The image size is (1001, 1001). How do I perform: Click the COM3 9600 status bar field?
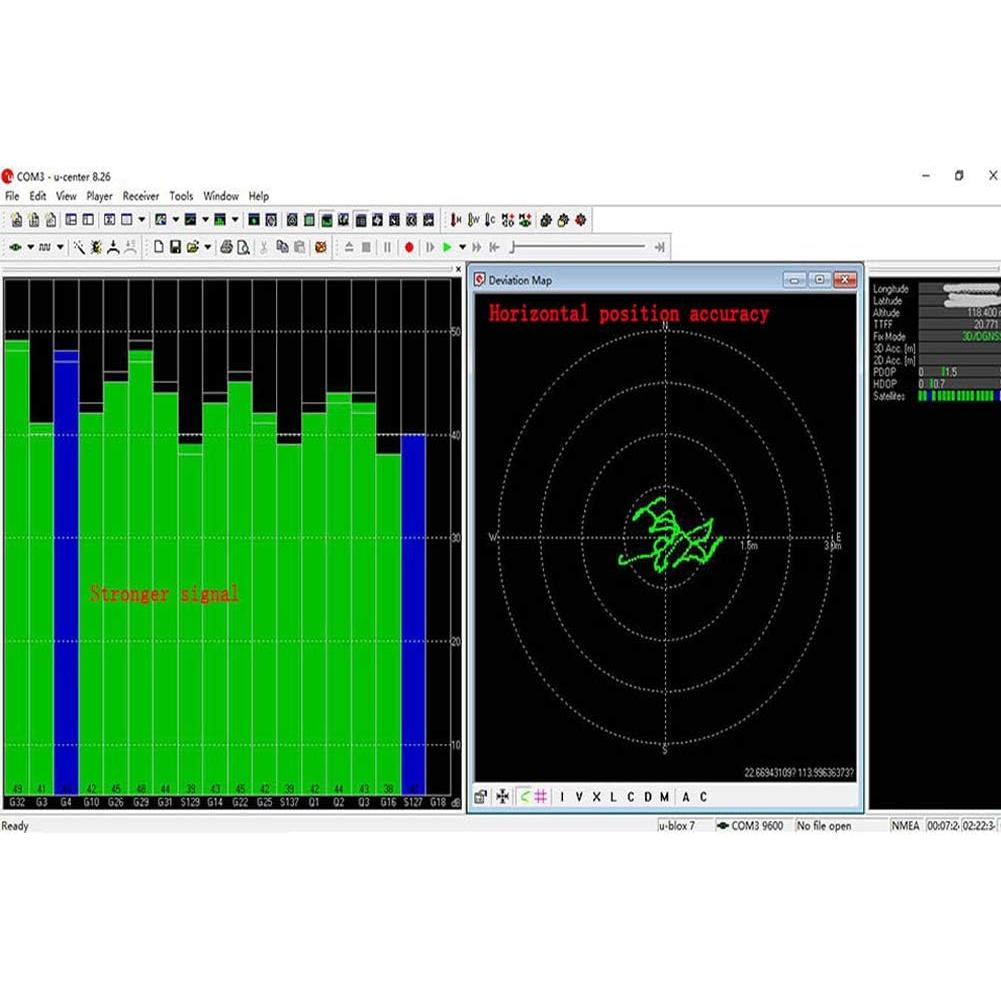(753, 826)
